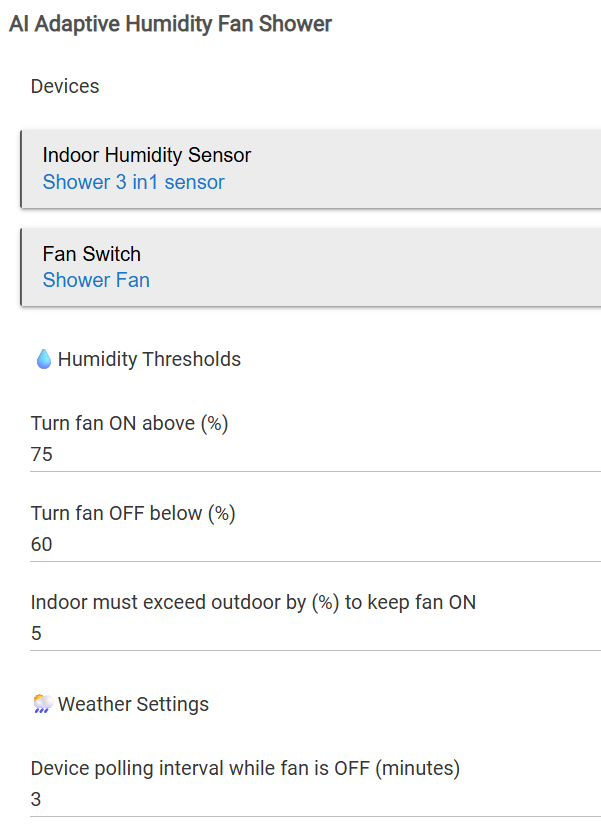Click the Shower Fan link
Screen dimensions: 601x837
point(96,280)
